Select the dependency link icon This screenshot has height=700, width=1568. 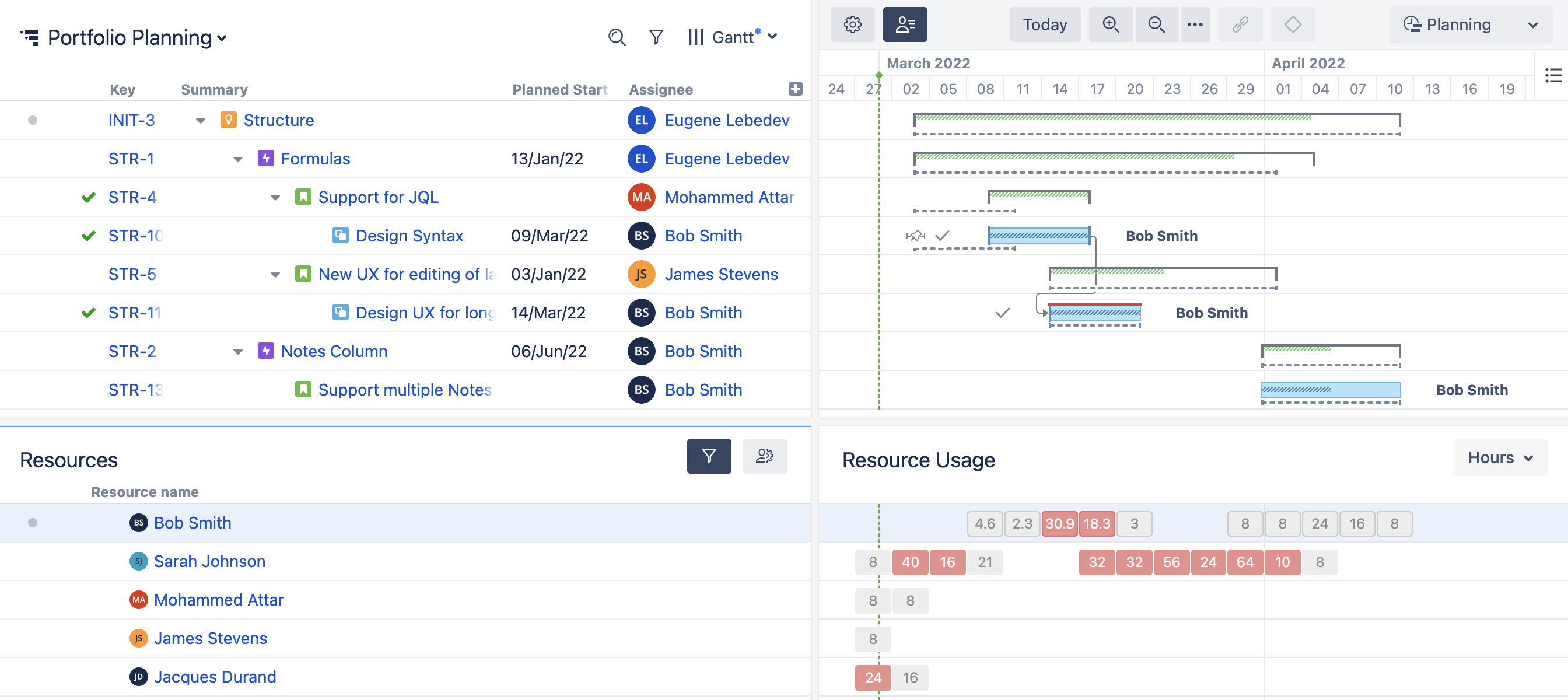[1240, 24]
